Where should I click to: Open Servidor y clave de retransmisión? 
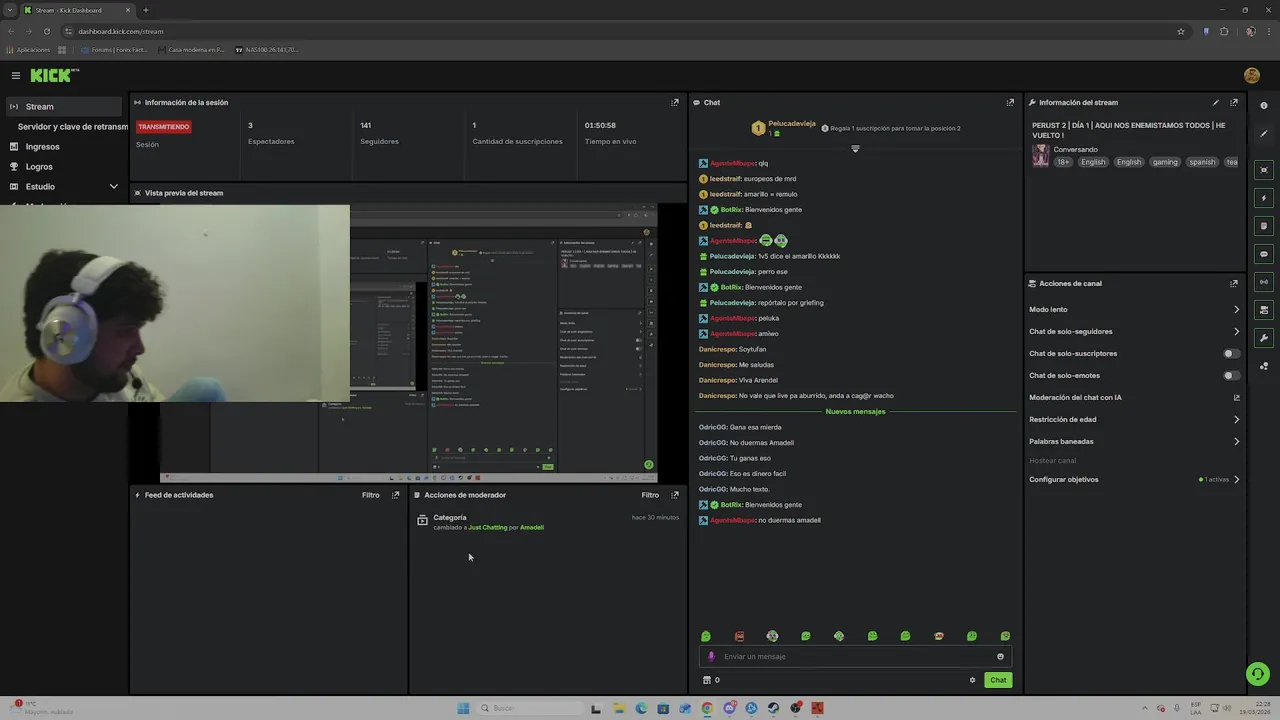[x=72, y=126]
